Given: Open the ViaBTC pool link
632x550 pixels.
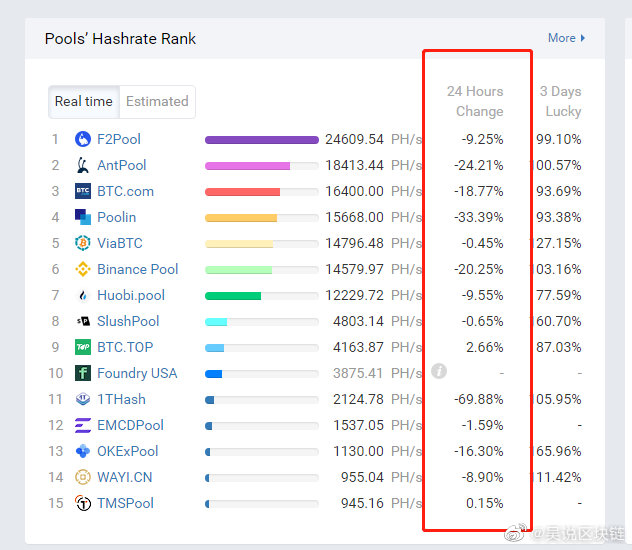Looking at the screenshot, I should 120,243.
